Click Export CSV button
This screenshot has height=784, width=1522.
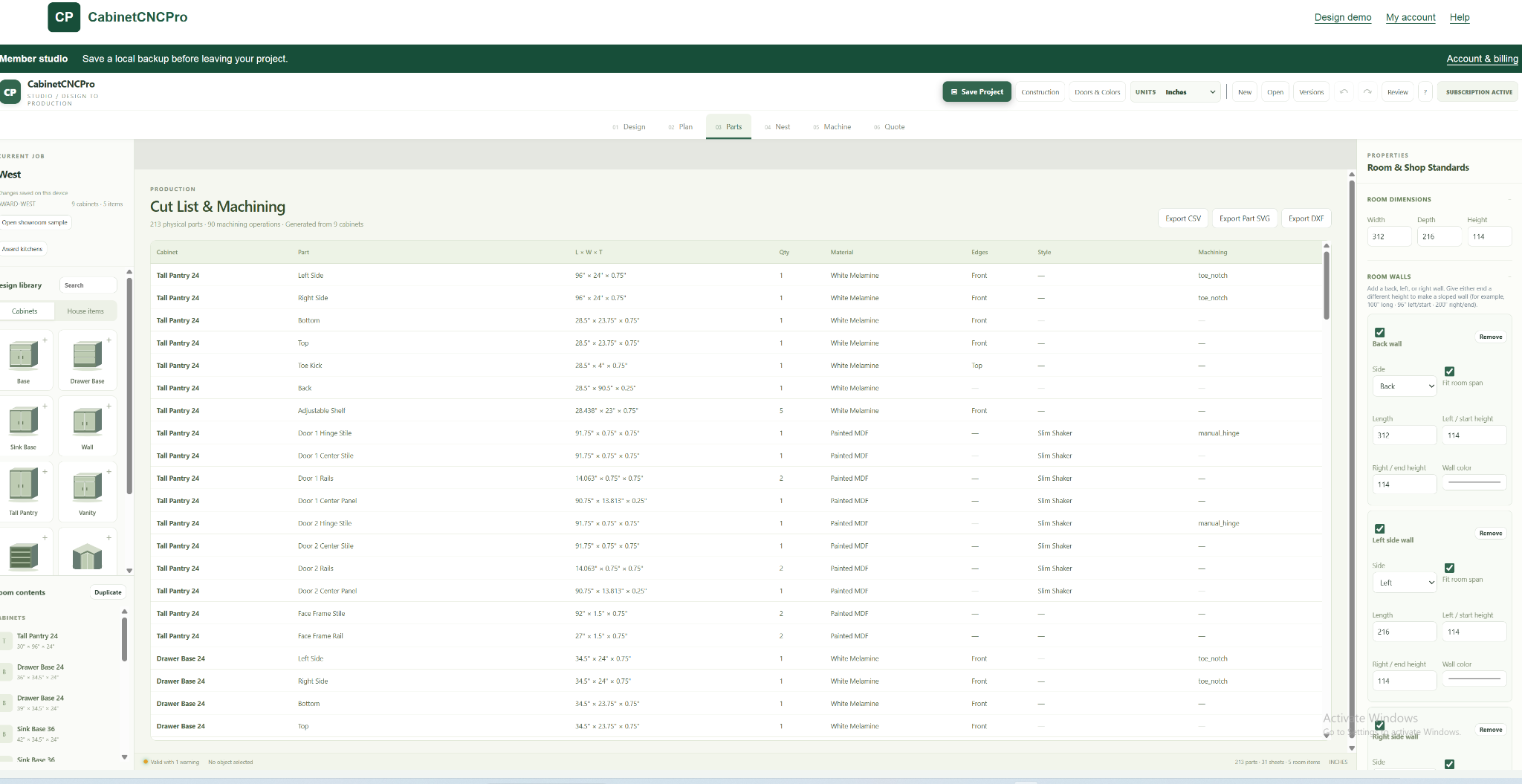1183,218
